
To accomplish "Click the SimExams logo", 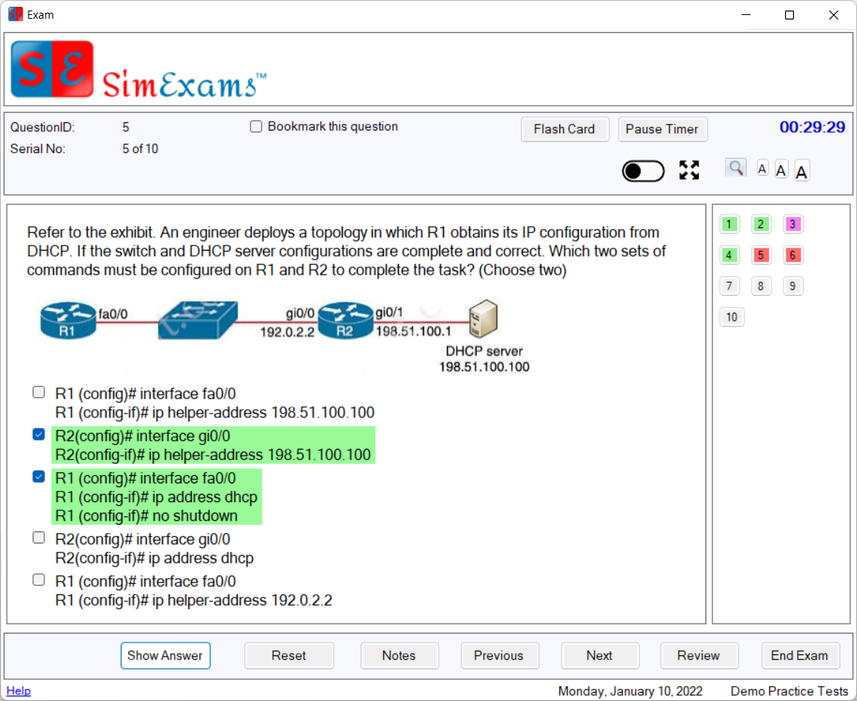I will [139, 71].
